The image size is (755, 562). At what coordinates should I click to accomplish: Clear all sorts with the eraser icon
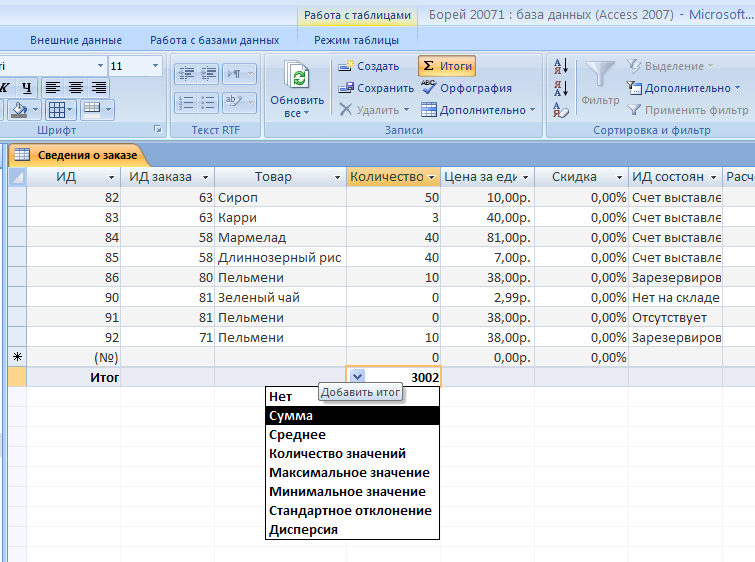point(560,110)
